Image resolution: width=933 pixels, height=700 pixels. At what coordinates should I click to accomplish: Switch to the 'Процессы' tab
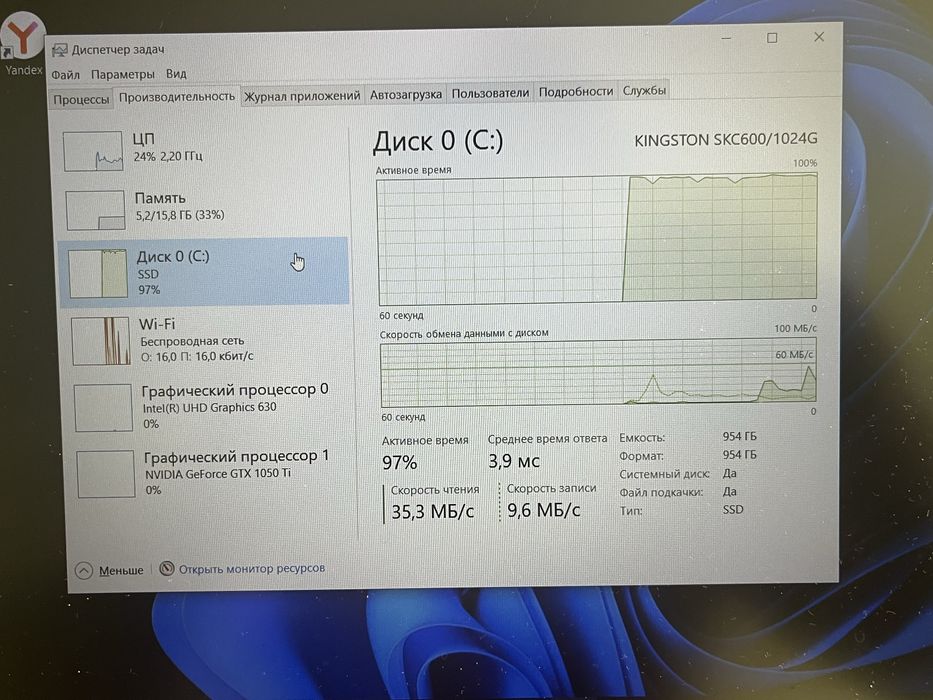81,99
